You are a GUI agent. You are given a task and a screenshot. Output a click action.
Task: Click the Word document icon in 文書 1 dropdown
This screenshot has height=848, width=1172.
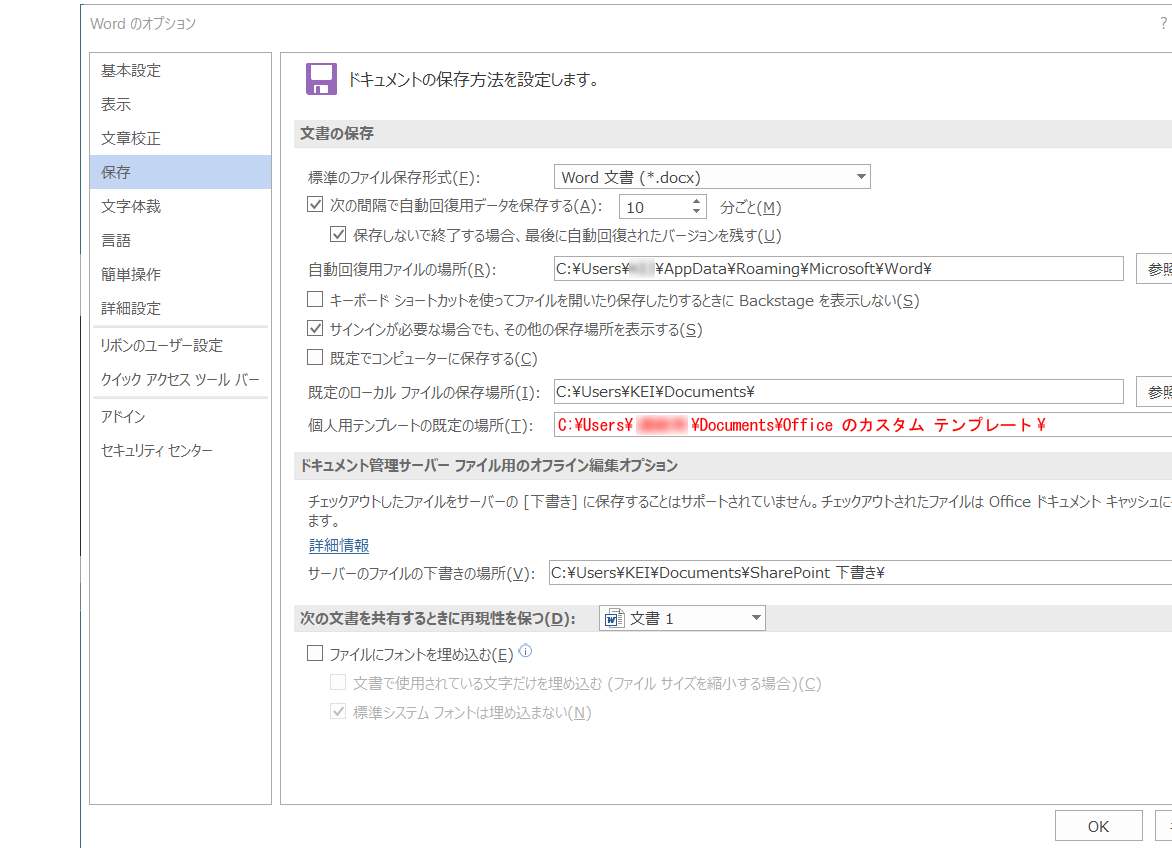[614, 619]
